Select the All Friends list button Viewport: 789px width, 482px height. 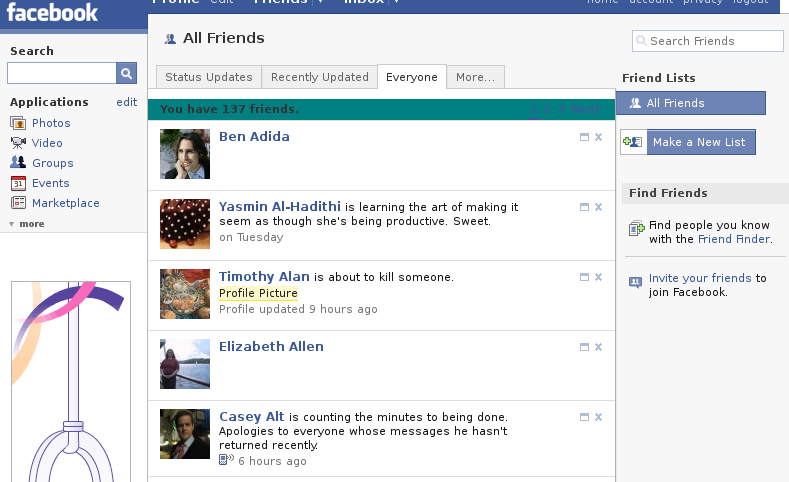691,103
